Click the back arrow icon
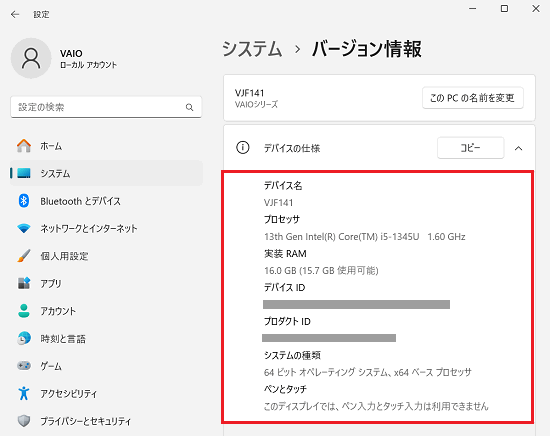550x436 pixels. (x=15, y=14)
